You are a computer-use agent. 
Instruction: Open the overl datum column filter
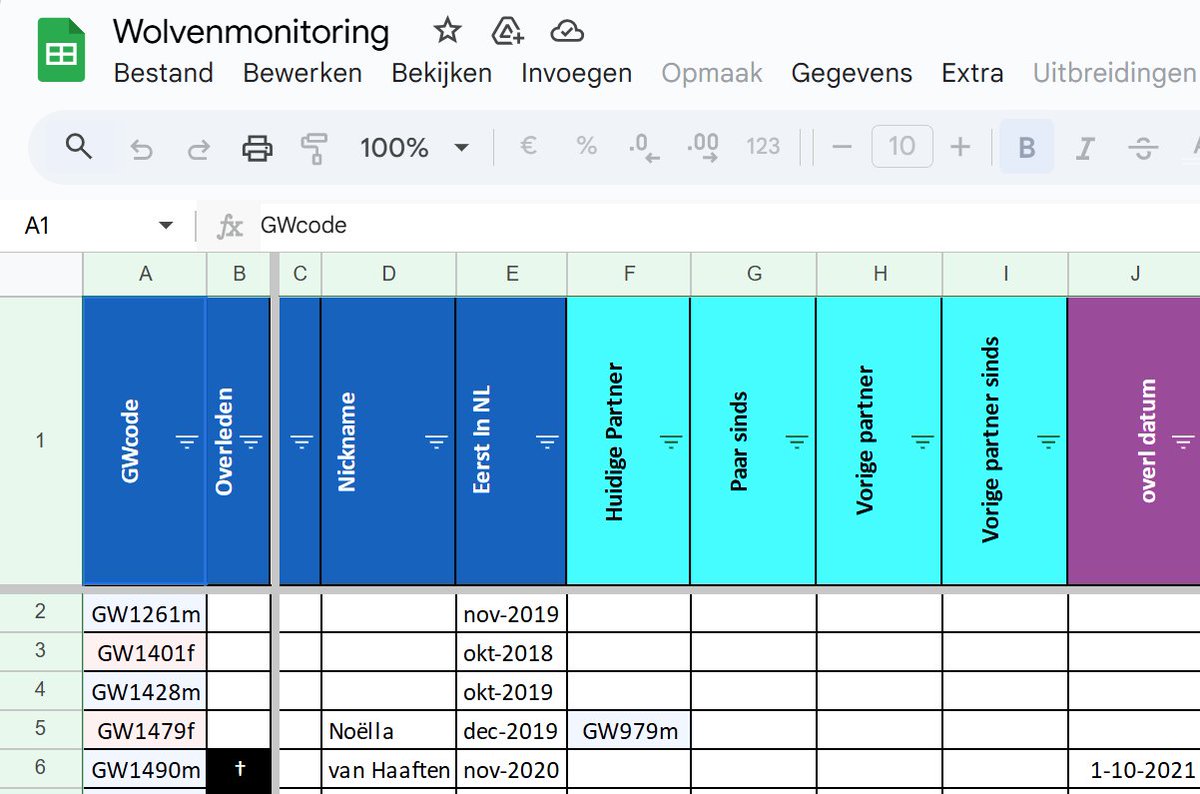(1183, 441)
